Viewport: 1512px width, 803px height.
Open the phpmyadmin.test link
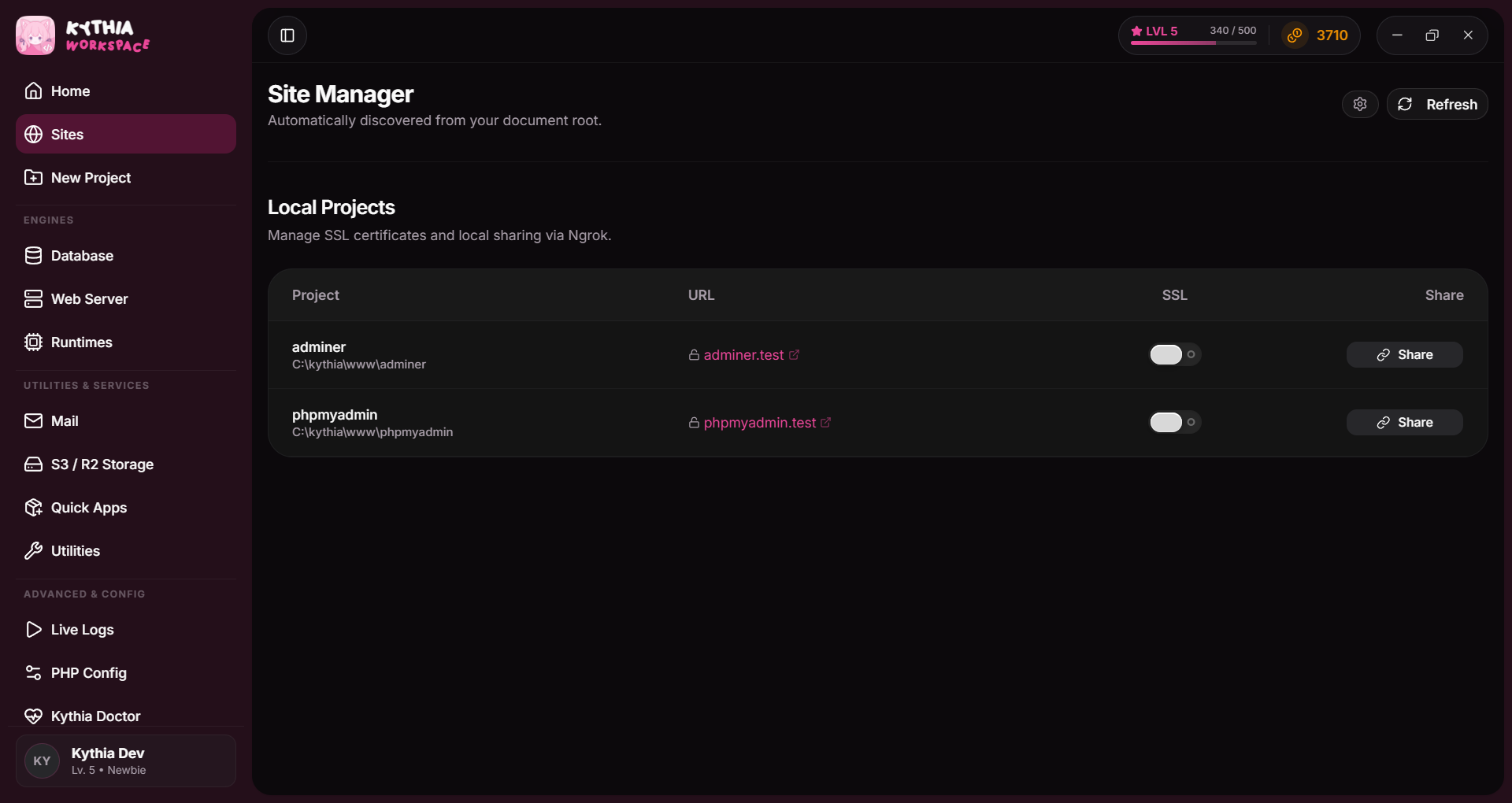coord(760,423)
